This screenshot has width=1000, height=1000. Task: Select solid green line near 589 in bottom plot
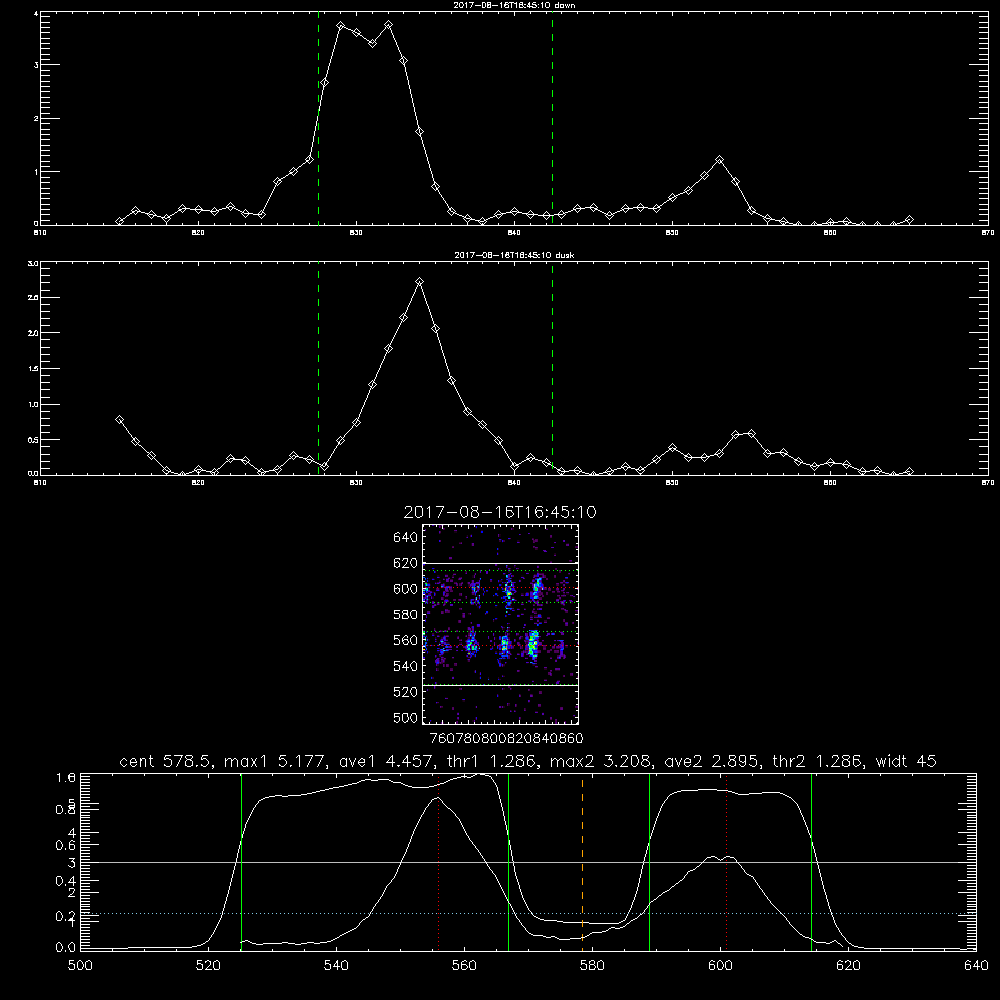(x=649, y=861)
